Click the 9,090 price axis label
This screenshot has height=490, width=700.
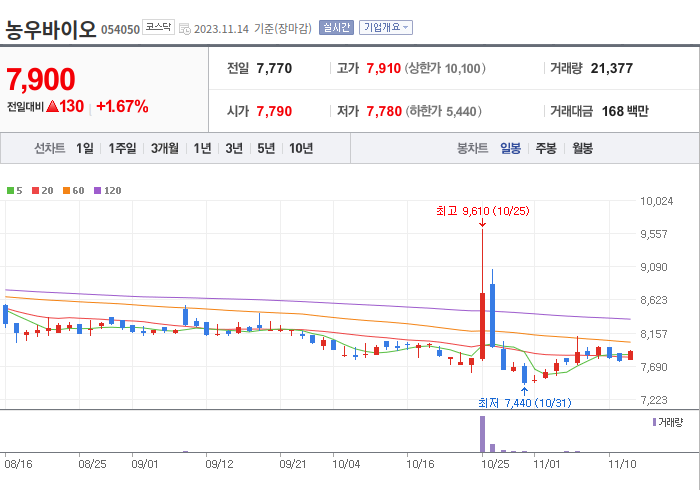click(x=654, y=267)
